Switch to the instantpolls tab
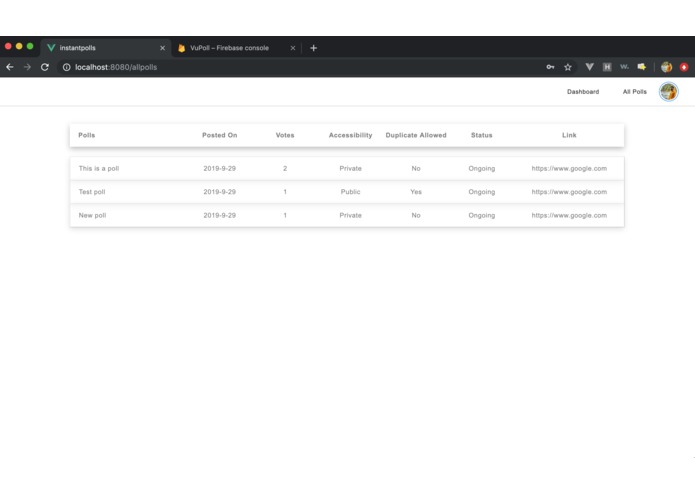Image resolution: width=695 pixels, height=494 pixels. [105, 48]
